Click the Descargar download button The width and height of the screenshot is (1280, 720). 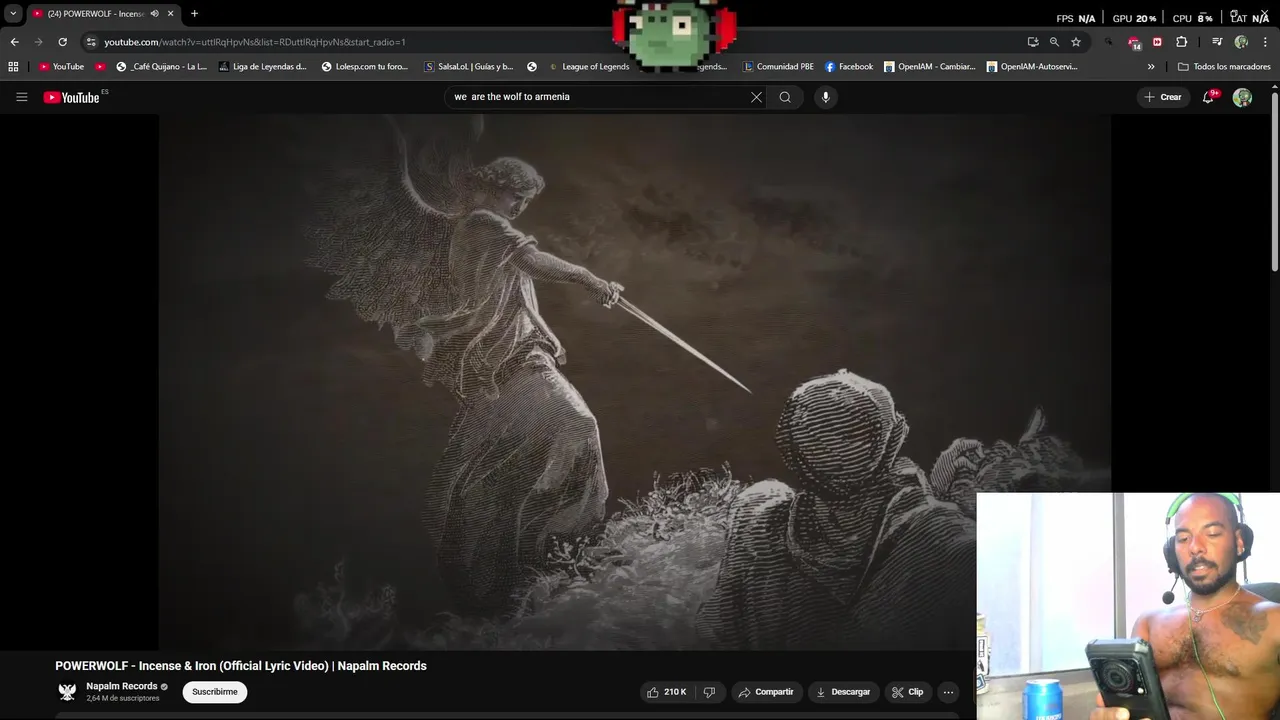coord(843,692)
